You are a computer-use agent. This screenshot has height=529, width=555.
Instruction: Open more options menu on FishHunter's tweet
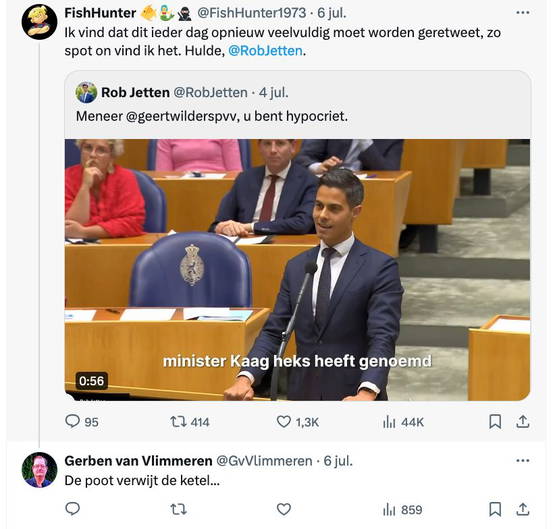(x=523, y=13)
